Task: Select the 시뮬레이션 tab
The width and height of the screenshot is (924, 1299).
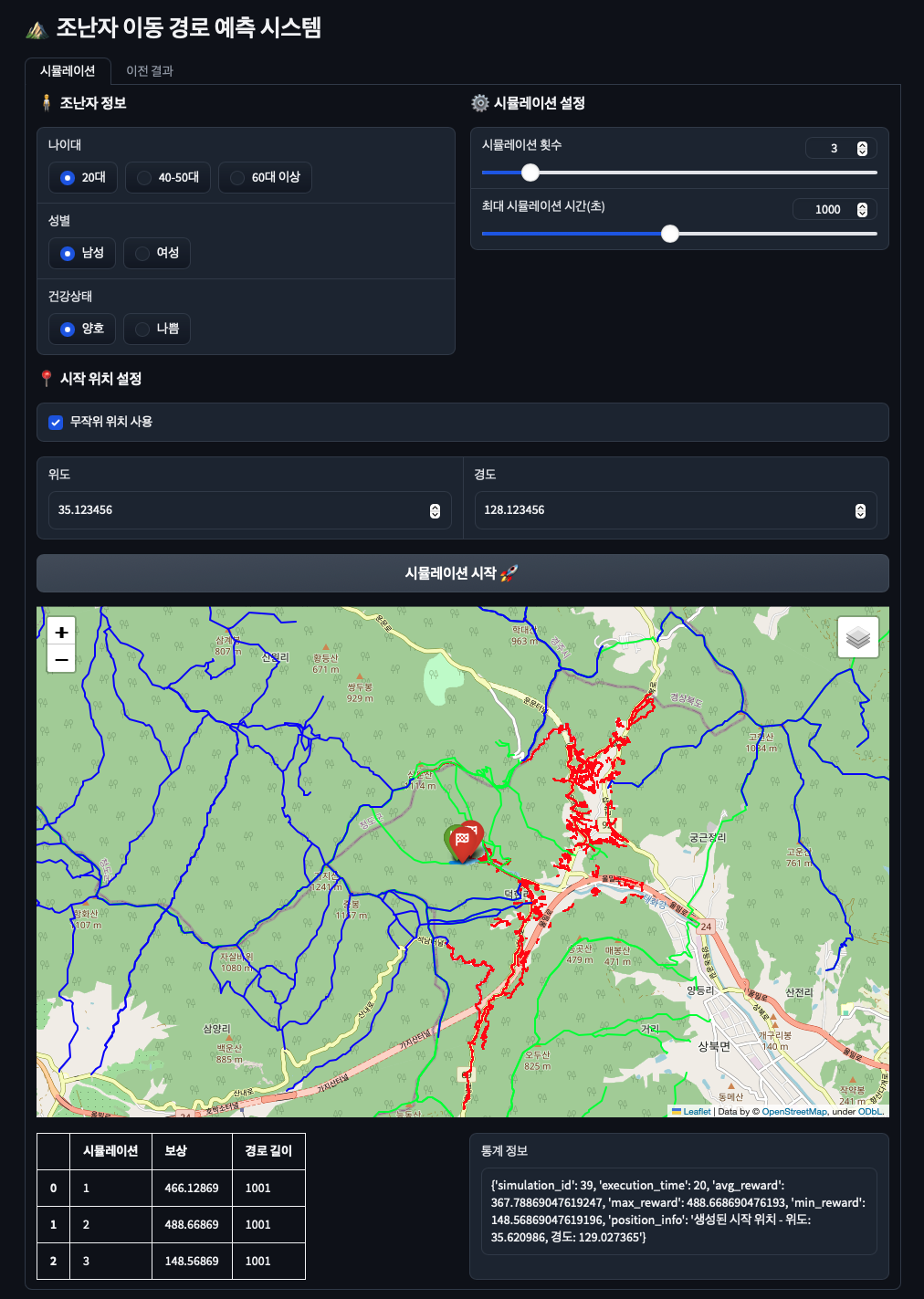Action: tap(68, 70)
